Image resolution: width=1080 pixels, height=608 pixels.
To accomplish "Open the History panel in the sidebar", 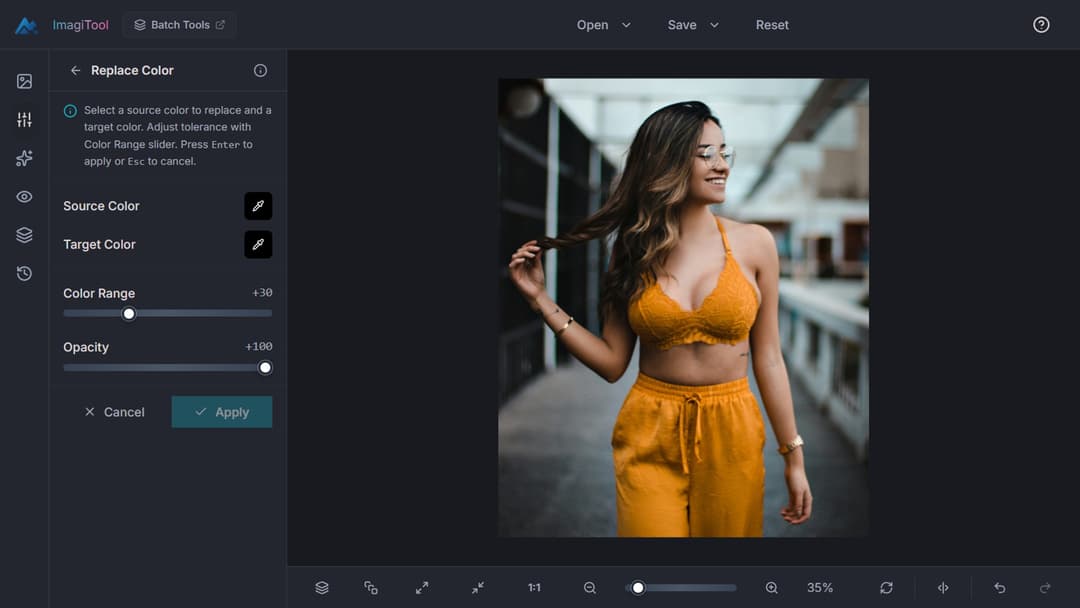I will [24, 273].
